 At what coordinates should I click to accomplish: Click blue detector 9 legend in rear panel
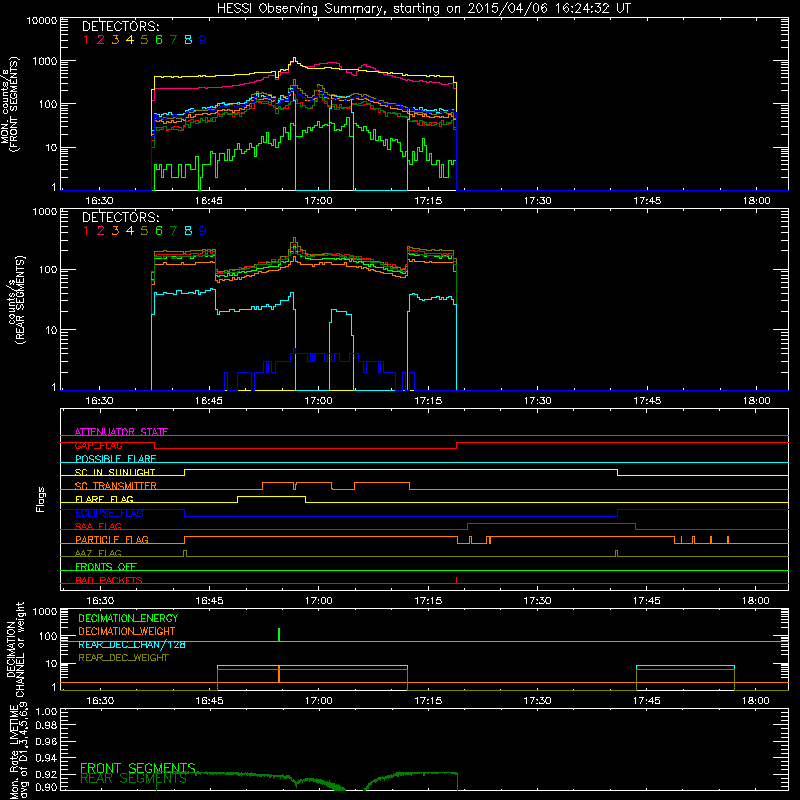click(x=203, y=231)
